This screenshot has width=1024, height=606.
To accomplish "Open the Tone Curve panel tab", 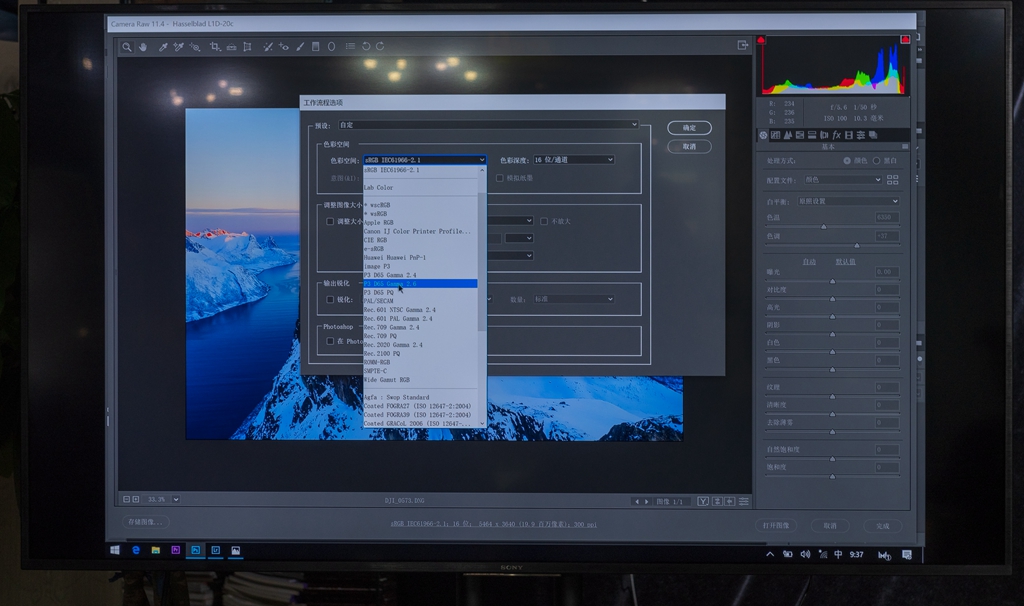I will (775, 135).
